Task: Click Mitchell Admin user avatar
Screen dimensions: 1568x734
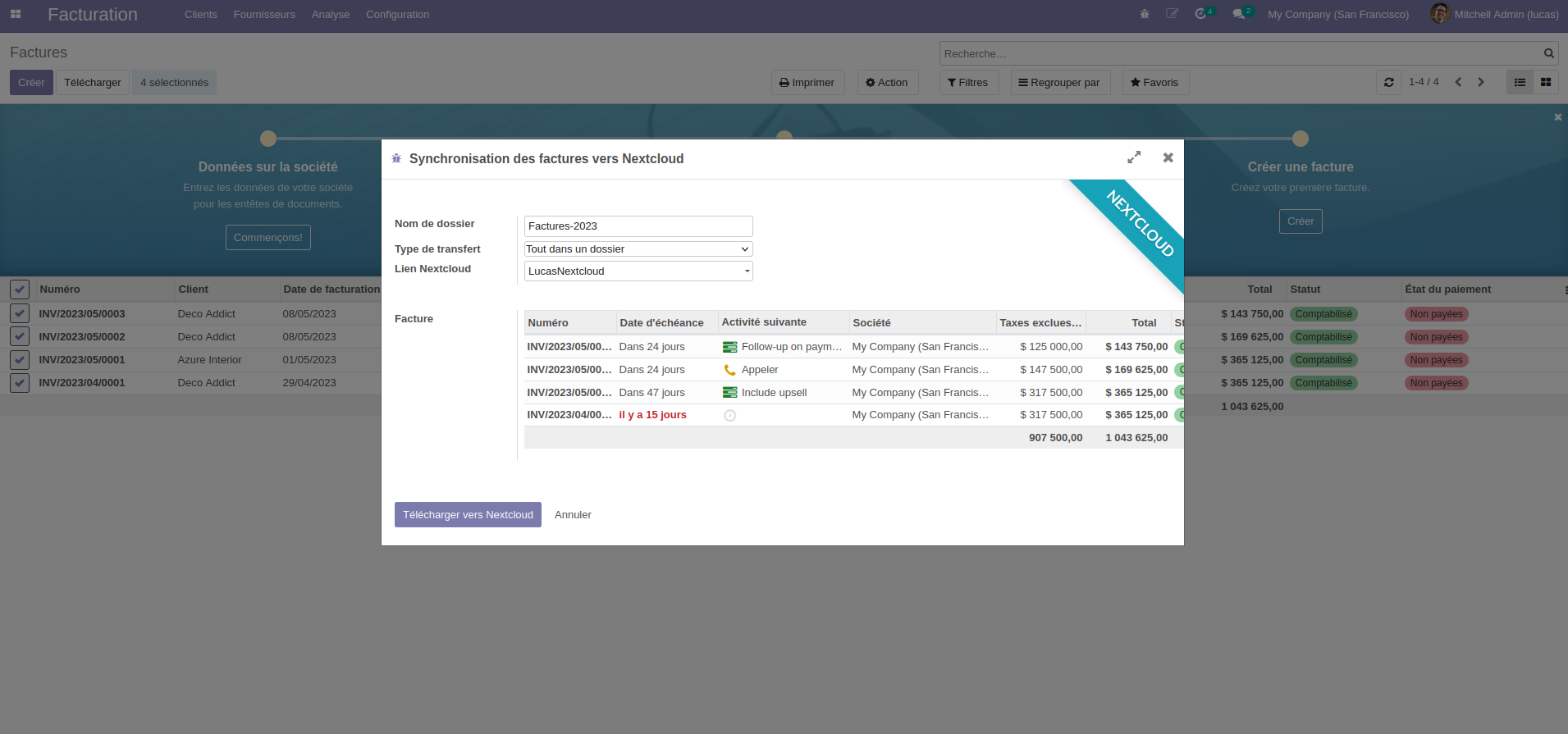Action: click(1440, 14)
